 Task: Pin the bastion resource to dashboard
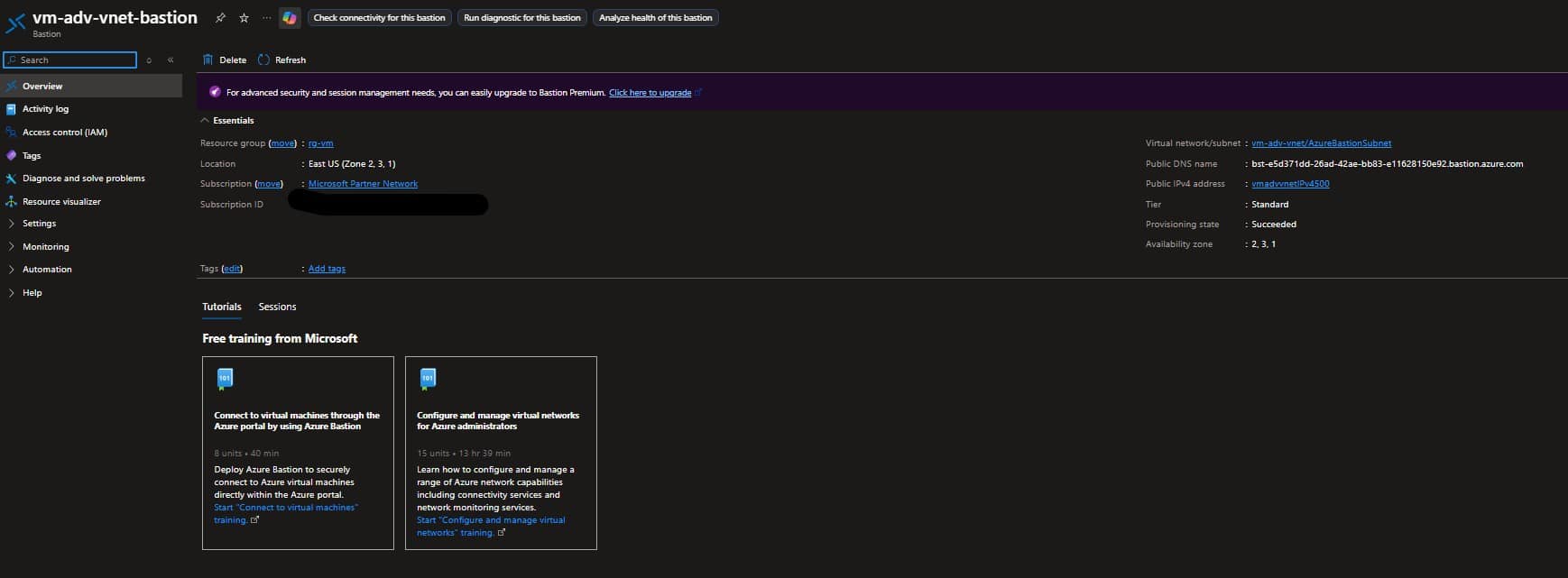pyautogui.click(x=220, y=17)
